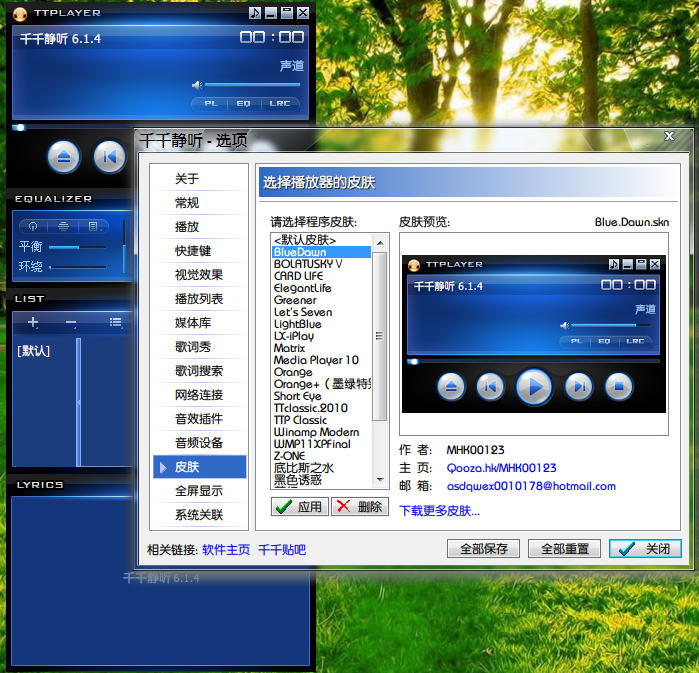Click the 全部保存 button
This screenshot has height=673, width=699.
pyautogui.click(x=483, y=549)
